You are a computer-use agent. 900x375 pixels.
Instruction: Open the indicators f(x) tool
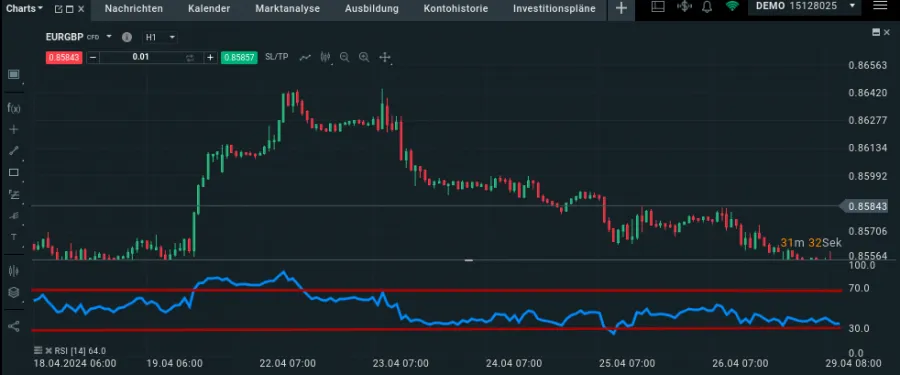point(14,107)
